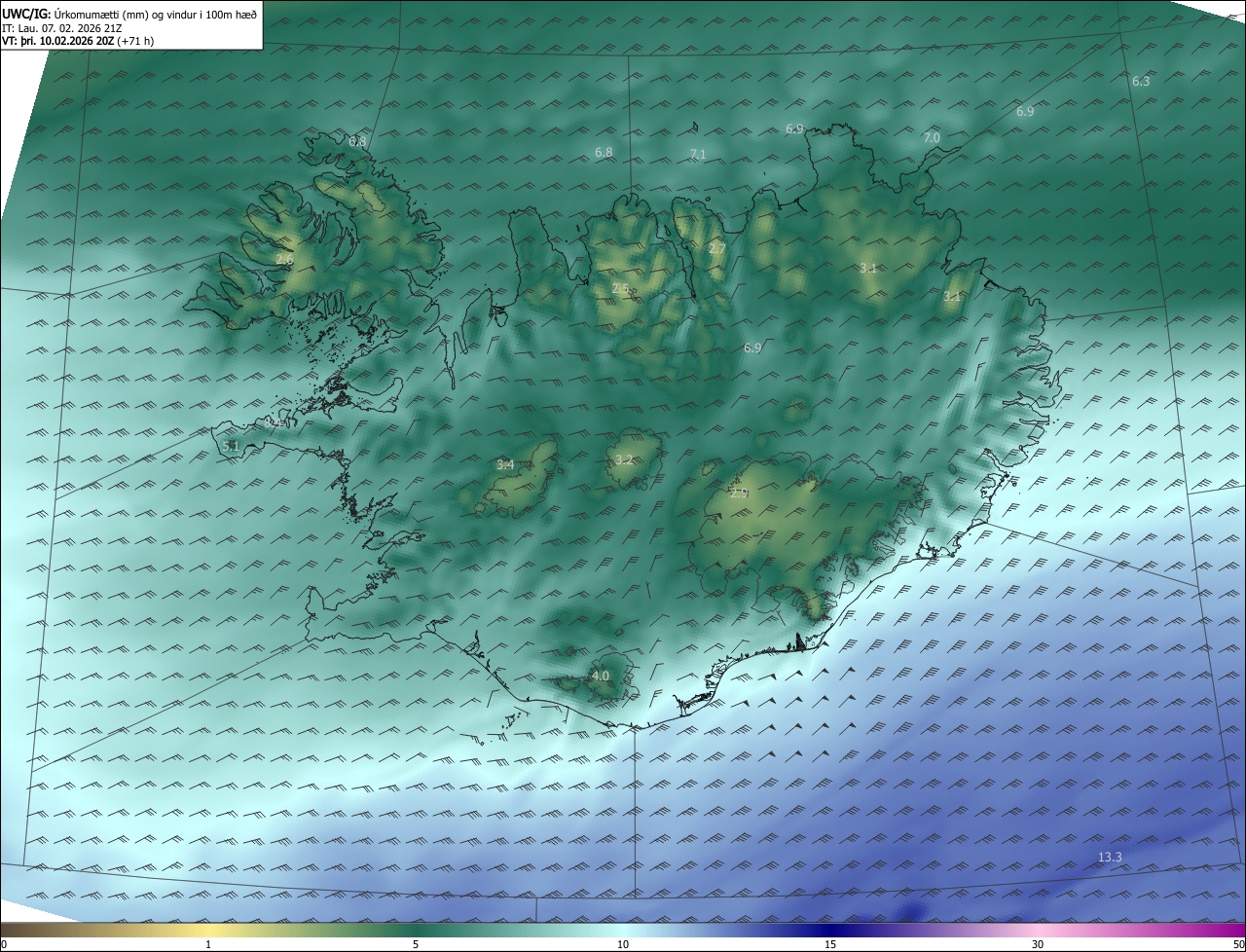Click the yellow part of the color scale
Screen dimensions: 1246x952
tap(209, 930)
